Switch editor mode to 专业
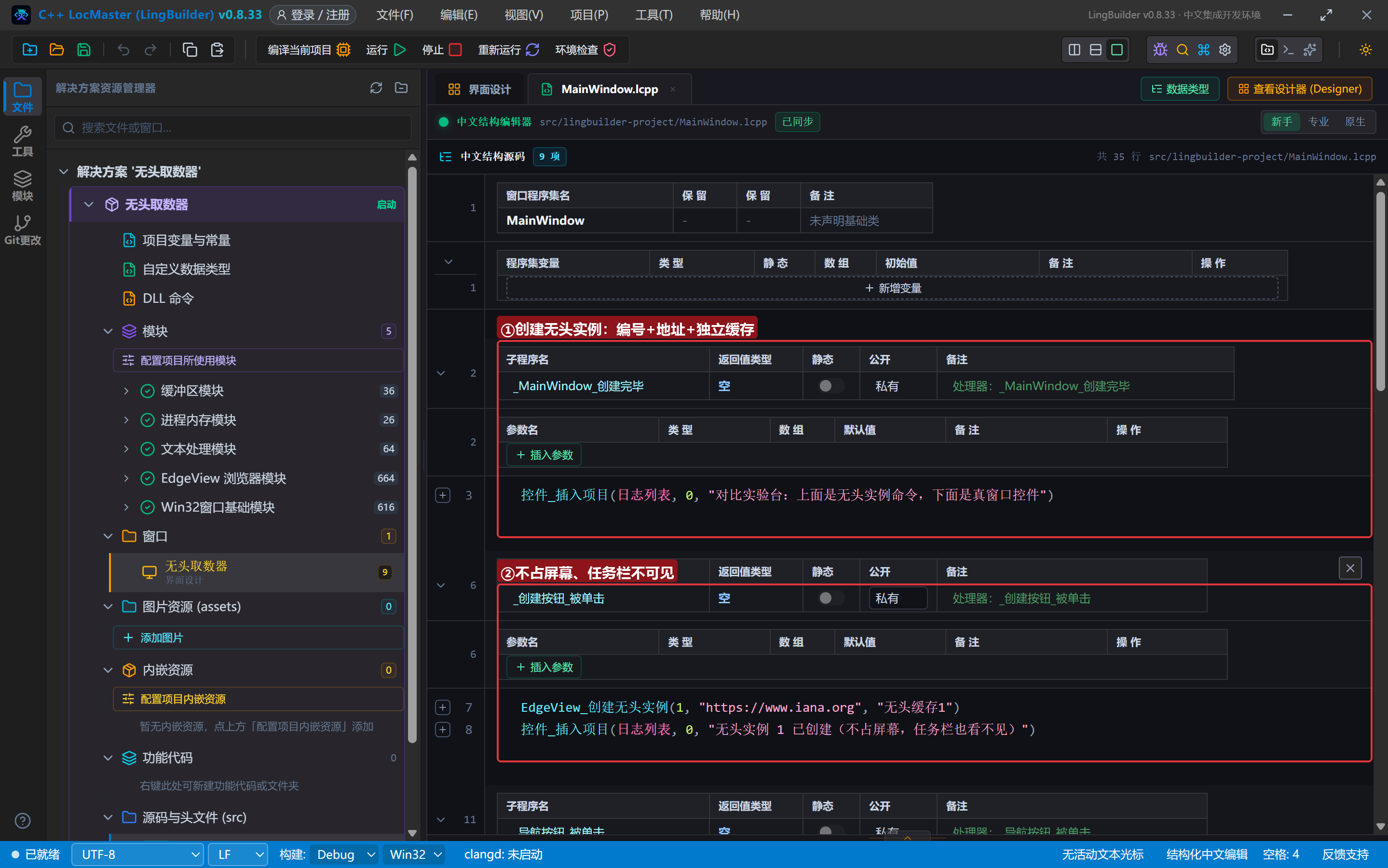Viewport: 1388px width, 868px height. 1318,122
